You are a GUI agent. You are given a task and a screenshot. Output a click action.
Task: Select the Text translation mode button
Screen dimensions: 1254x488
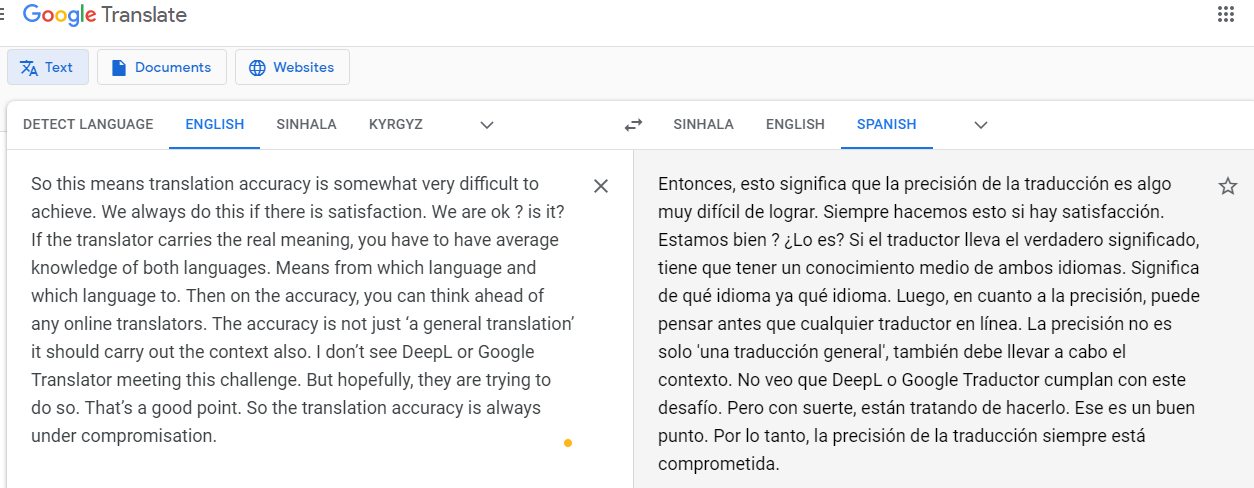pyautogui.click(x=48, y=67)
